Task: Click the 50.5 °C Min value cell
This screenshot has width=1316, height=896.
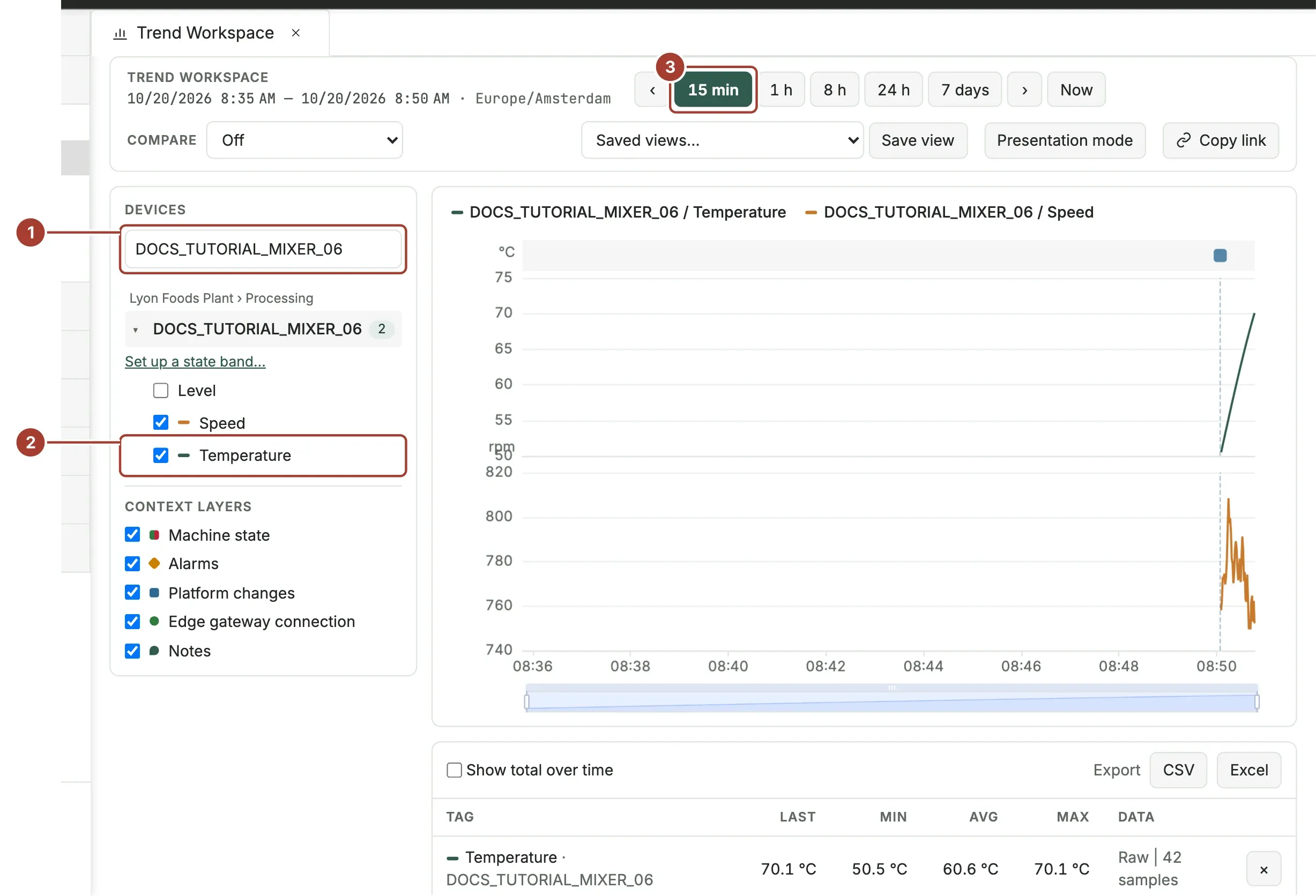Action: [880, 869]
